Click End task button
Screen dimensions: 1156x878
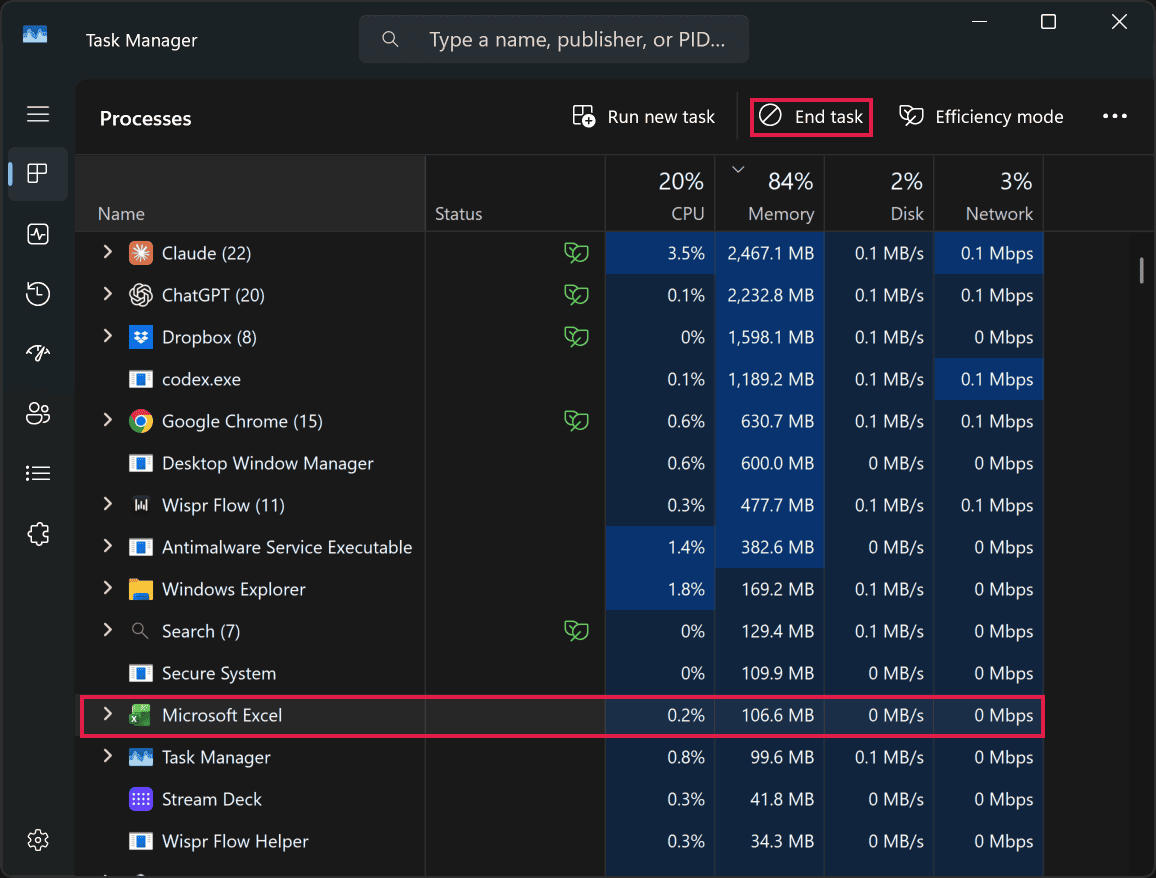pos(811,116)
